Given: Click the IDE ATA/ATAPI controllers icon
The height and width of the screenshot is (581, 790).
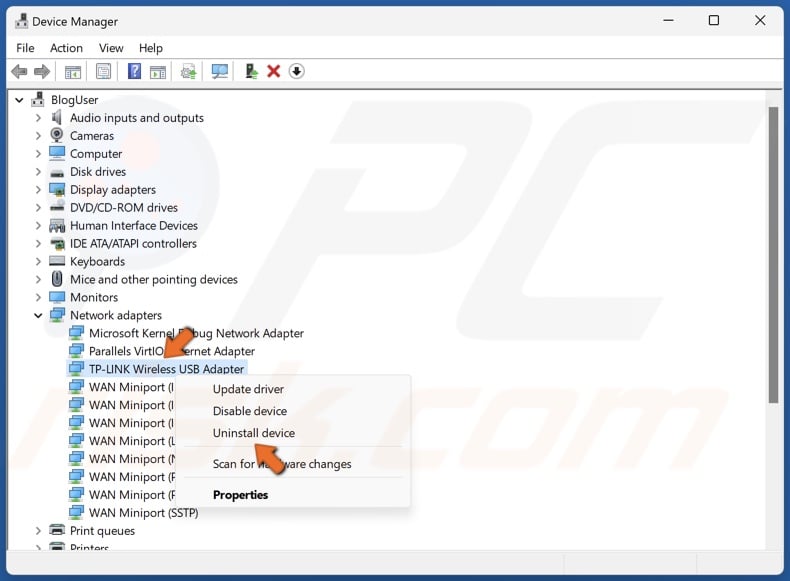Looking at the screenshot, I should 57,243.
